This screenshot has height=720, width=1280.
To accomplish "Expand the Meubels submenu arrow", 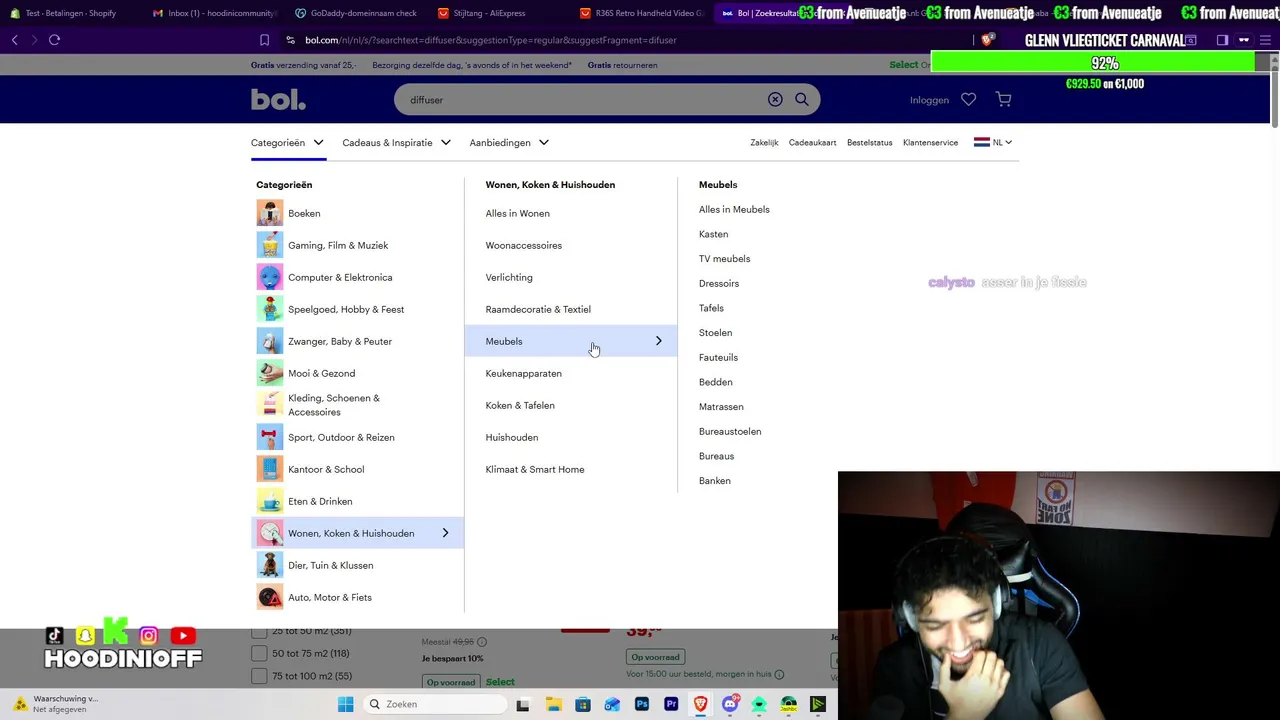I will [x=658, y=341].
